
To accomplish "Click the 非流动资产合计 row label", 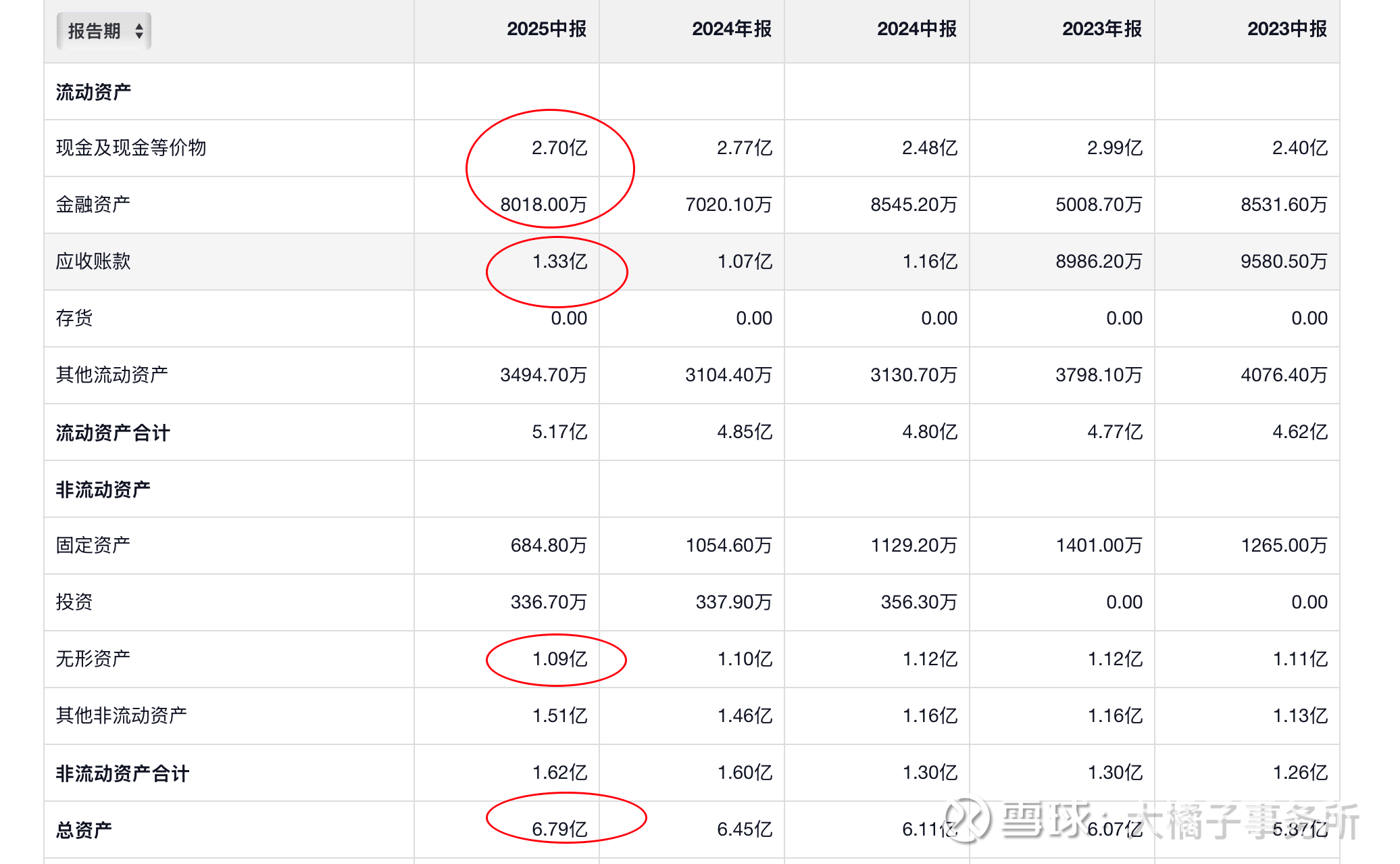I will click(122, 773).
